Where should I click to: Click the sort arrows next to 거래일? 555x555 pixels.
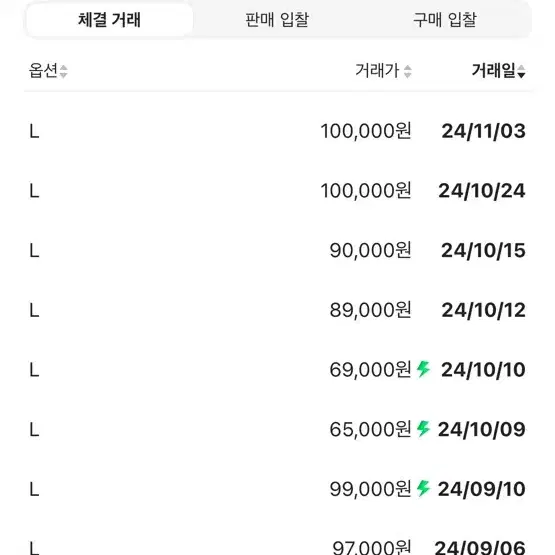point(521,71)
